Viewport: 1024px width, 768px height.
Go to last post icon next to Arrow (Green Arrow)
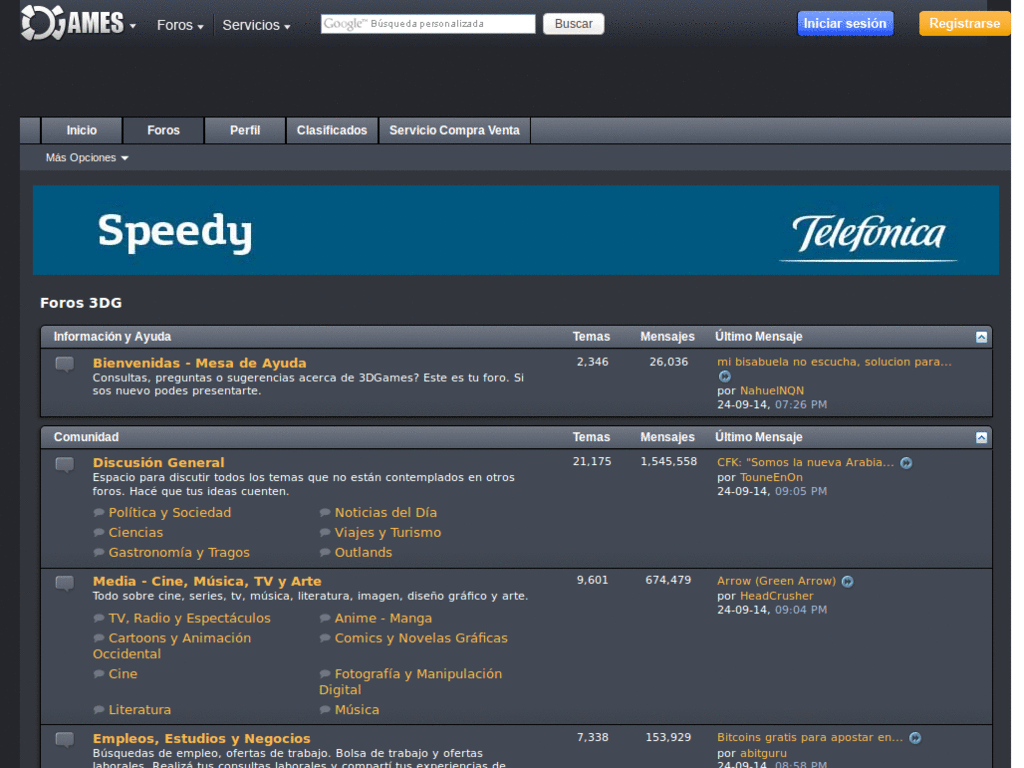[x=848, y=582]
